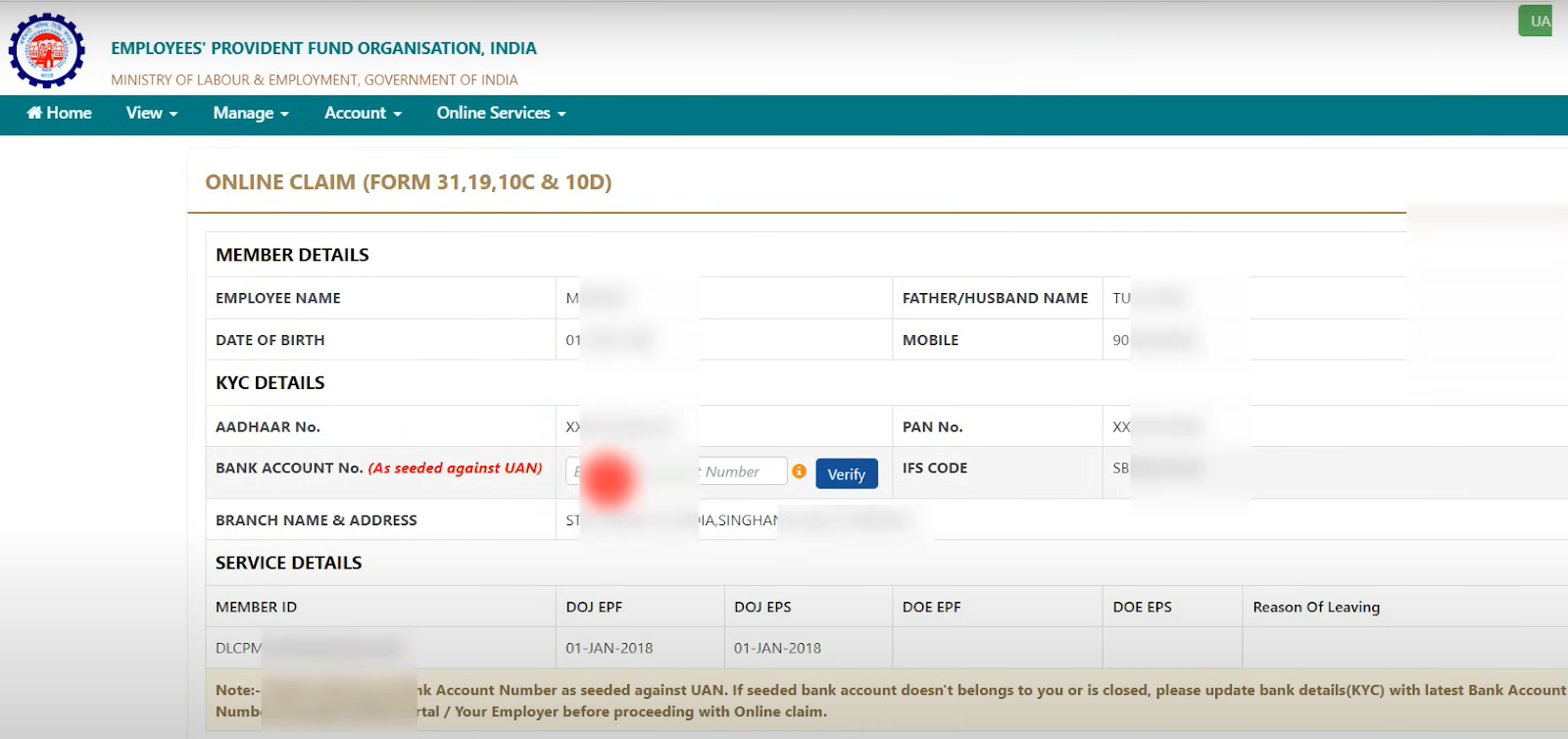
Task: Click the Verify button
Action: [x=847, y=473]
